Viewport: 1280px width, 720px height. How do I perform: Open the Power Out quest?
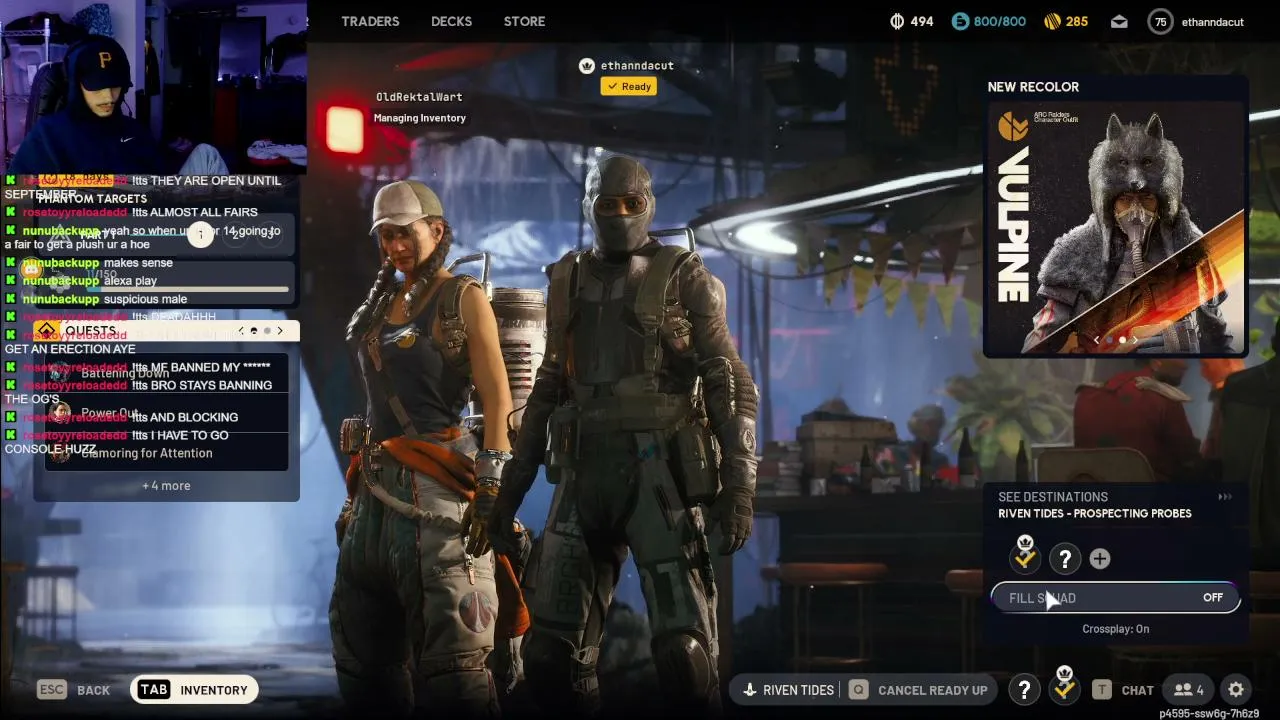pos(166,413)
